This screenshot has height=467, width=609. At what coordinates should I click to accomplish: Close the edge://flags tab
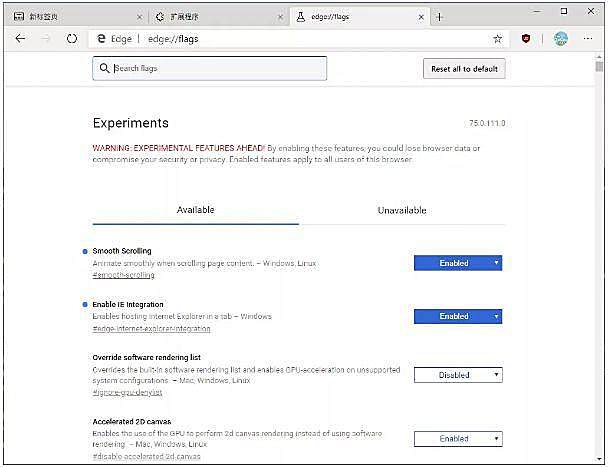(421, 17)
